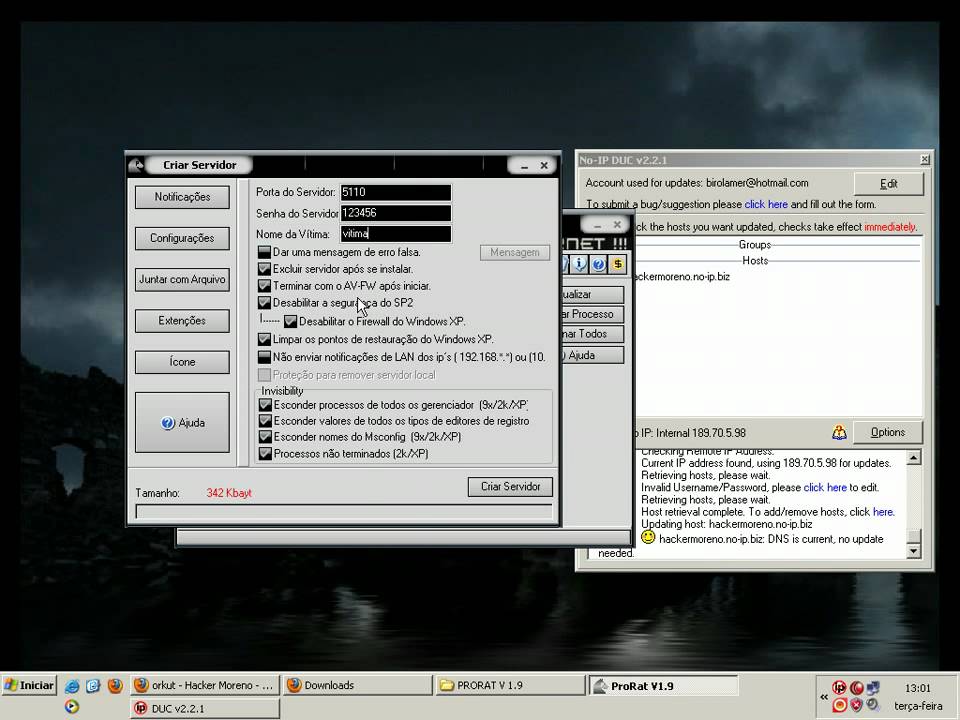Click the yellow dollar sign icon in ProRat
Screen dimensions: 960x720
[618, 264]
